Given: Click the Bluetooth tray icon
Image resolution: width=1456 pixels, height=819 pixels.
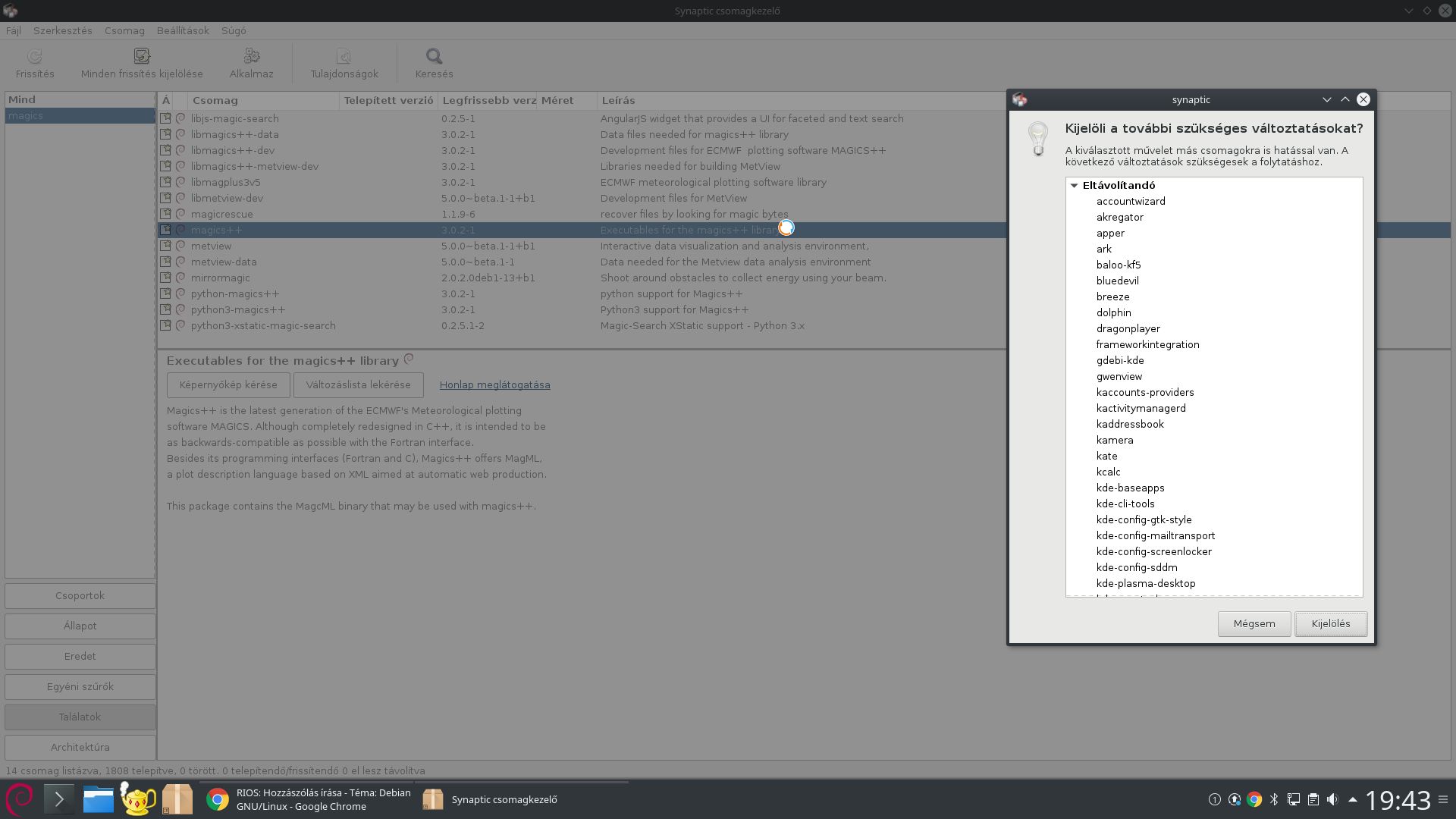Looking at the screenshot, I should click(1274, 799).
